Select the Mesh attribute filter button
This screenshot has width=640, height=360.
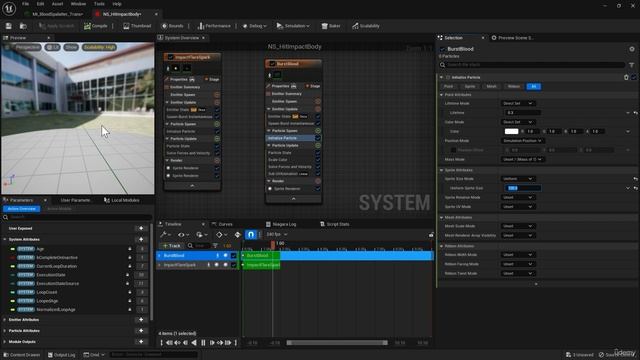(x=491, y=87)
